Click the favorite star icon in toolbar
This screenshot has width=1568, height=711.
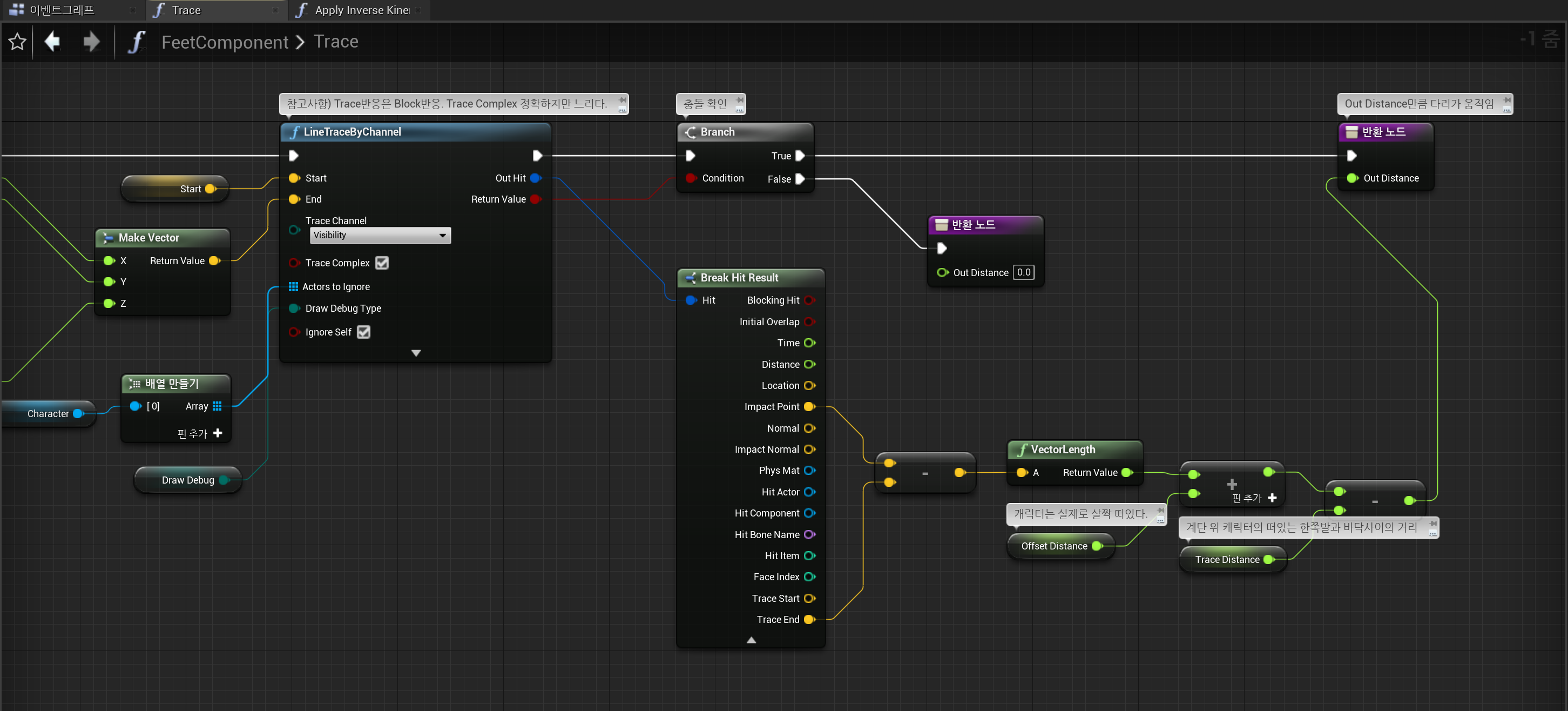(17, 42)
